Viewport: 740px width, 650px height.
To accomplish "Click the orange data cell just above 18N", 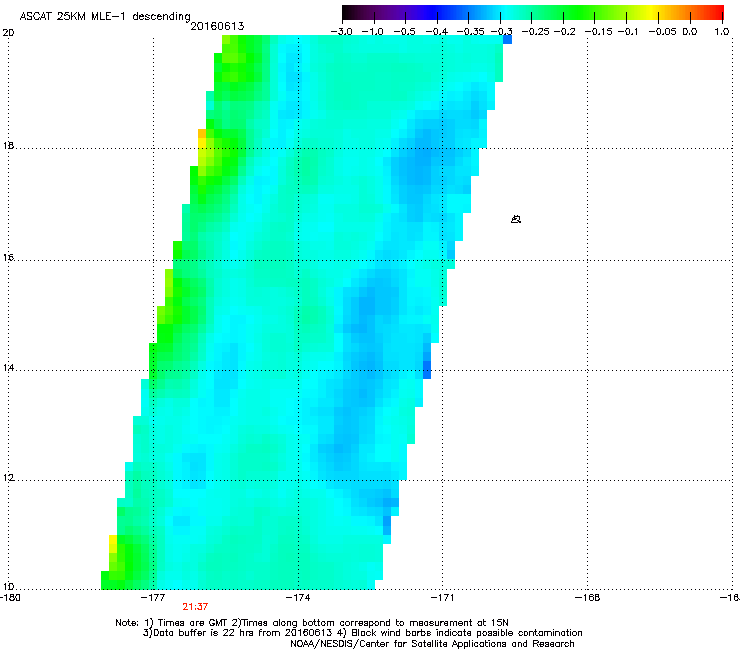I will click(x=202, y=134).
